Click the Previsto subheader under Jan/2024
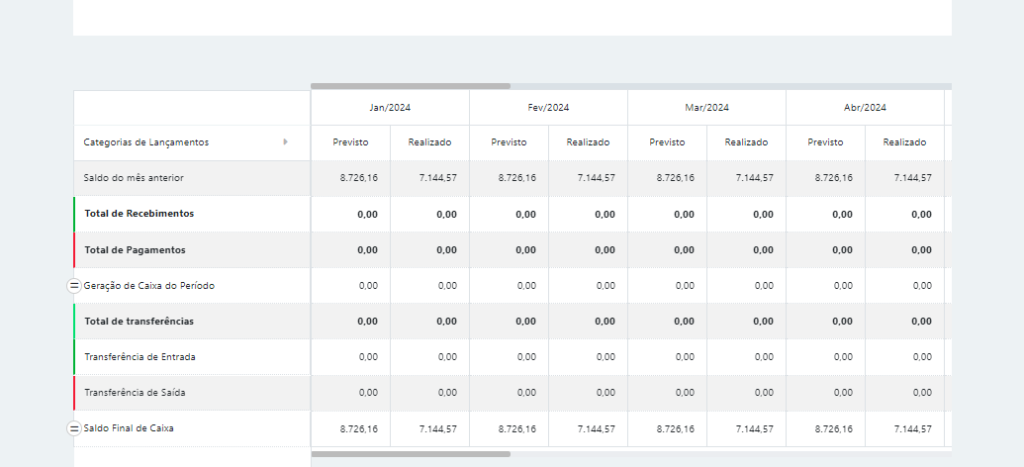Viewport: 1024px width, 467px height. click(x=350, y=142)
